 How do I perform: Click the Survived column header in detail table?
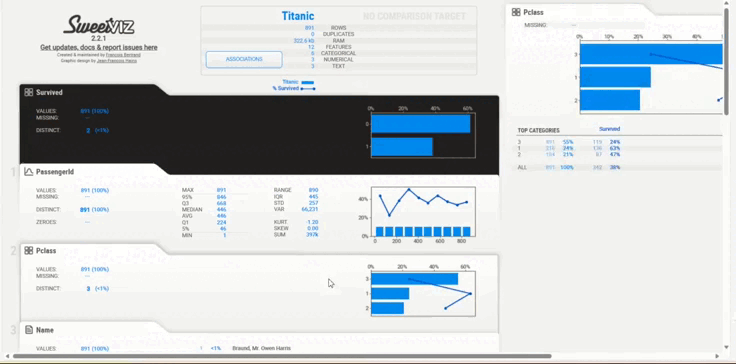point(609,129)
